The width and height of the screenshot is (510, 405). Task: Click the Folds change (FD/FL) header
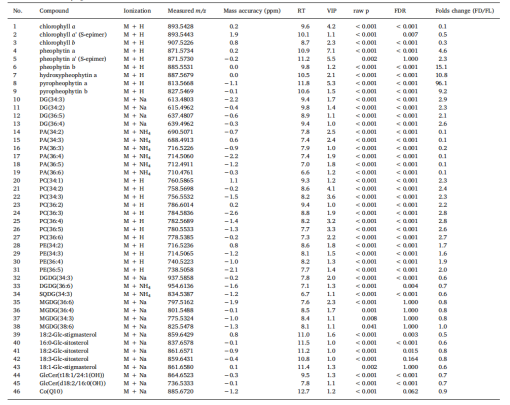(465, 11)
